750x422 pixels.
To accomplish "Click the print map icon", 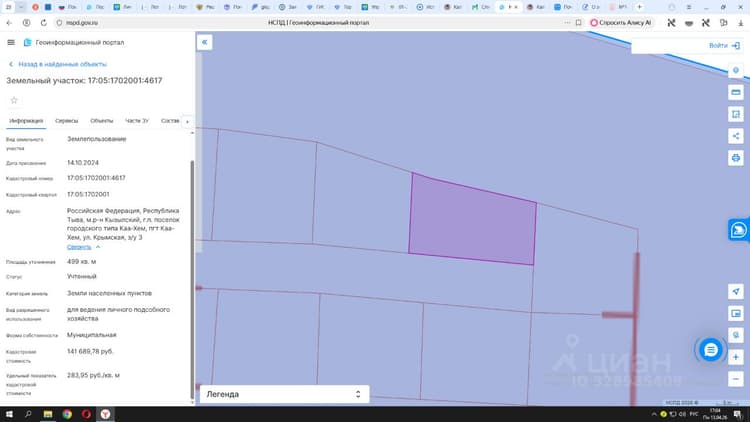I will coord(736,158).
